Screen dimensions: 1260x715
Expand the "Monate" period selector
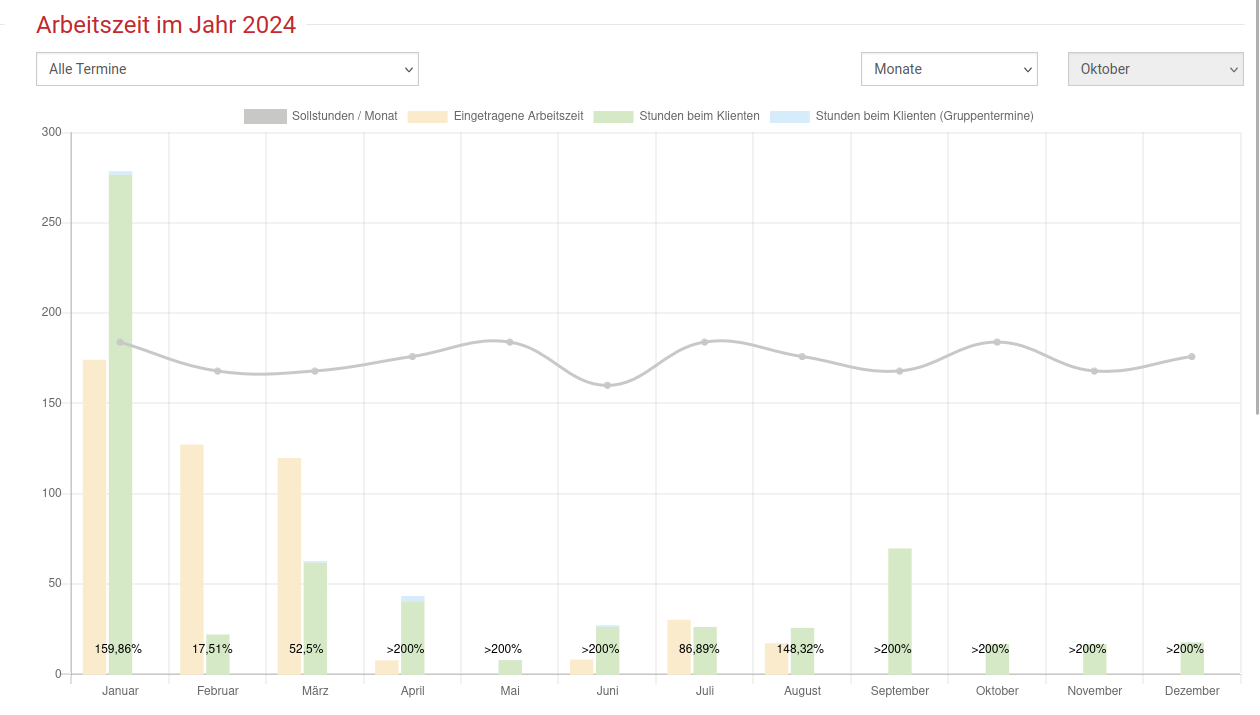click(x=948, y=69)
